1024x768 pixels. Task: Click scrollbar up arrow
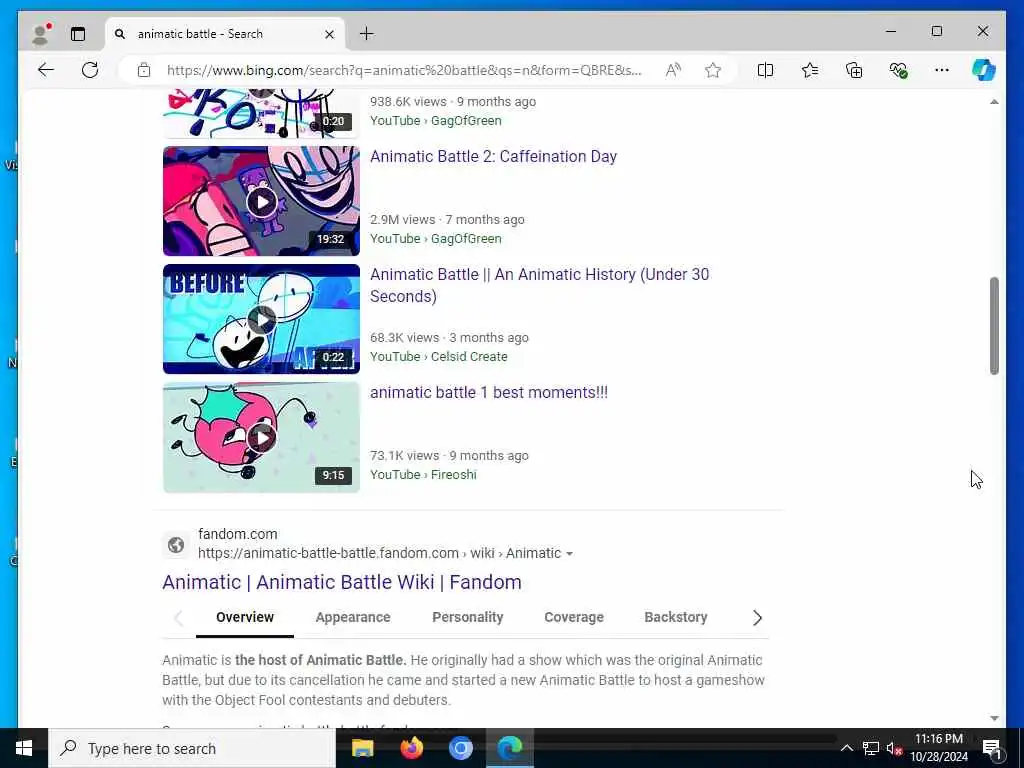tap(994, 102)
